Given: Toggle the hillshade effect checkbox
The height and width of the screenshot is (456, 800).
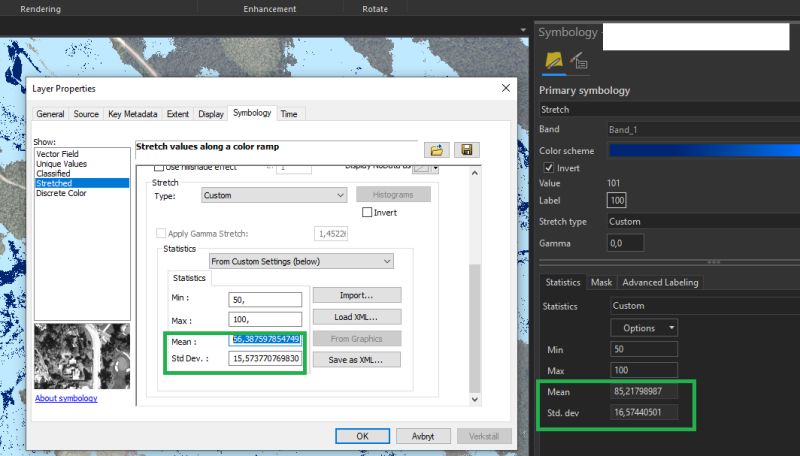Looking at the screenshot, I should [x=159, y=167].
